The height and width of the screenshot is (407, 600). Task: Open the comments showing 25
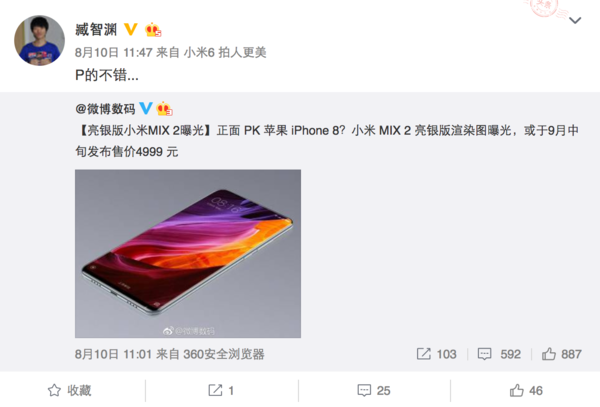click(374, 391)
